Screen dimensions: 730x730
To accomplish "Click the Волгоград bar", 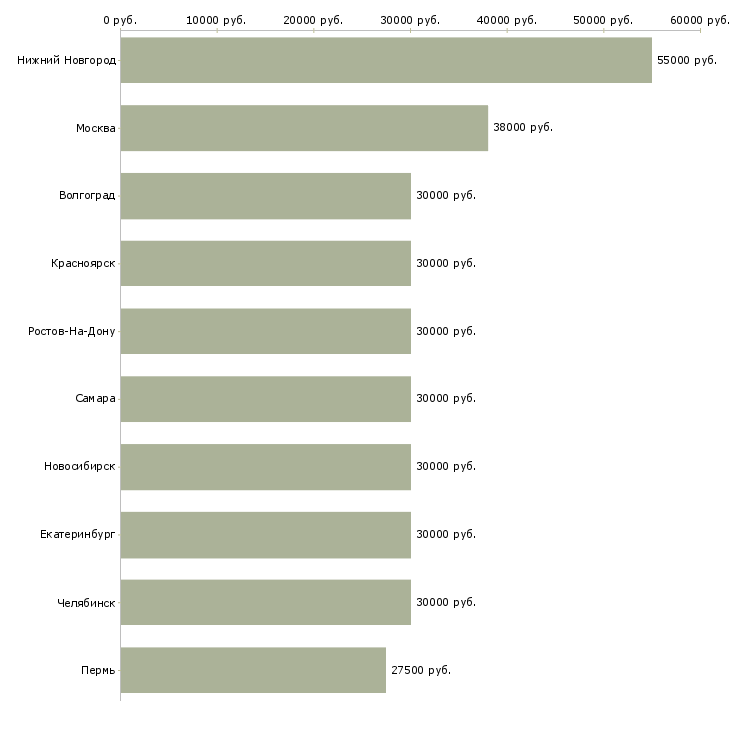I will [x=265, y=196].
